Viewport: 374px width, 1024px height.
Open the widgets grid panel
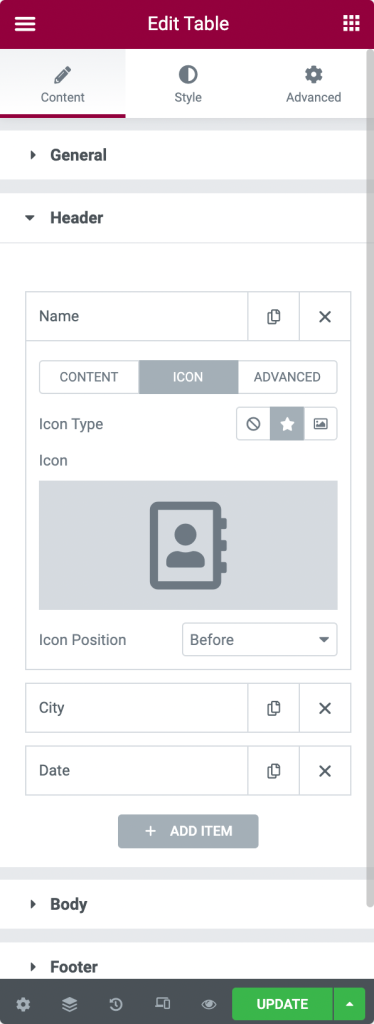[x=351, y=24]
